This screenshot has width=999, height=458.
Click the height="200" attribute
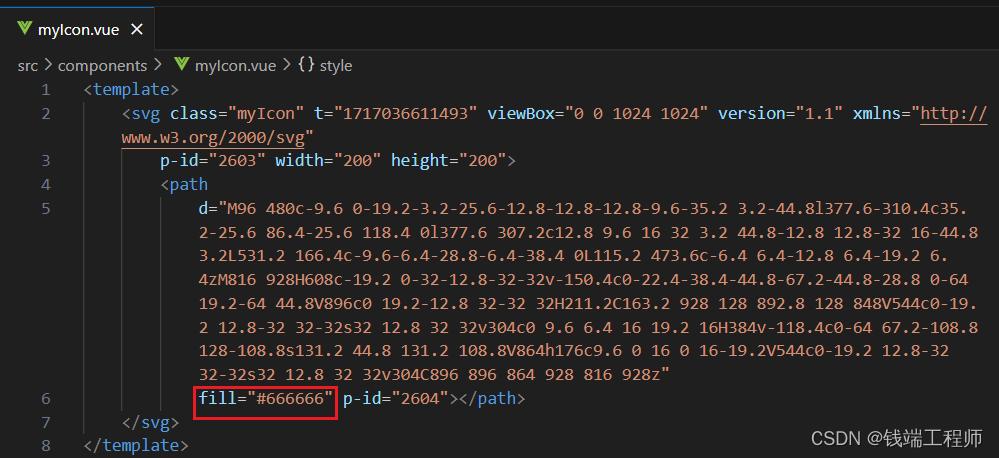[x=449, y=161]
